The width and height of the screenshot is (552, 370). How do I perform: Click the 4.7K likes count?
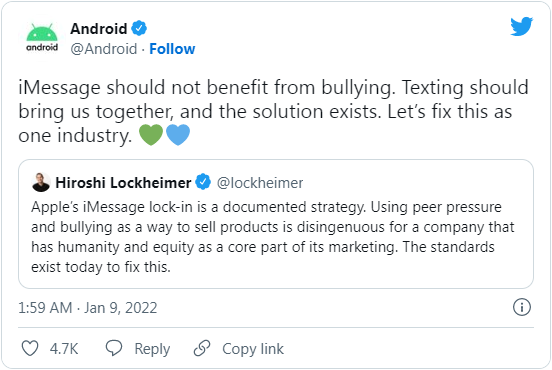[64, 349]
